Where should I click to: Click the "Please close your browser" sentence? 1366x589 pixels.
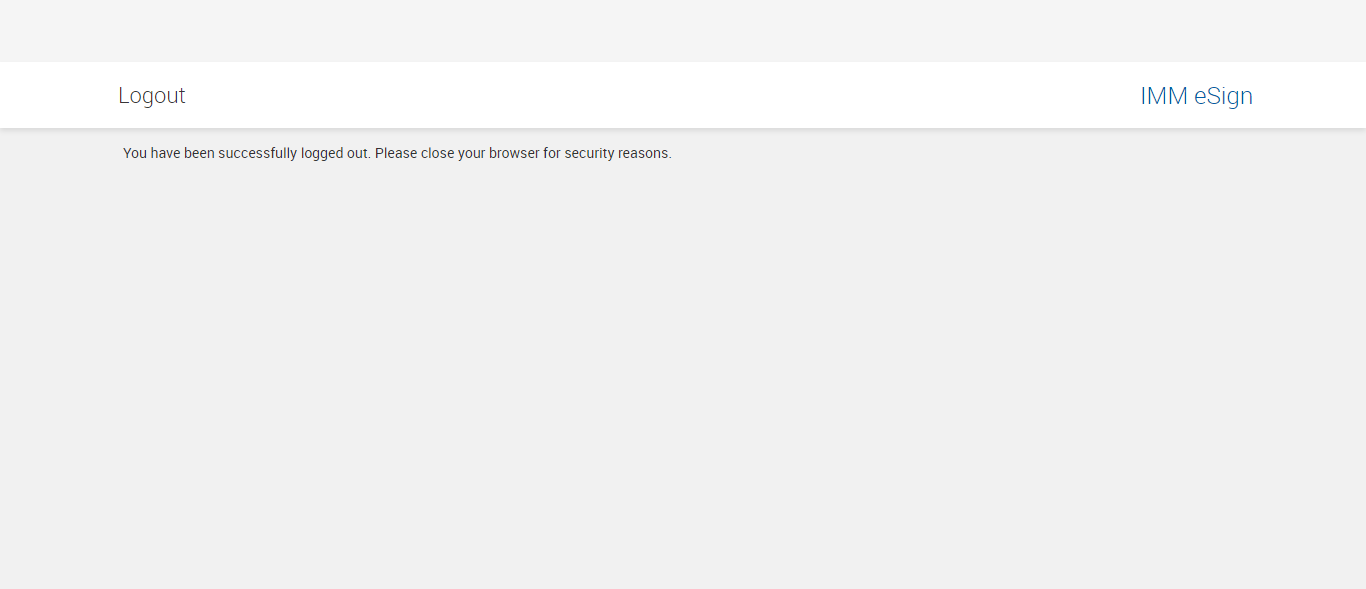[x=522, y=154]
